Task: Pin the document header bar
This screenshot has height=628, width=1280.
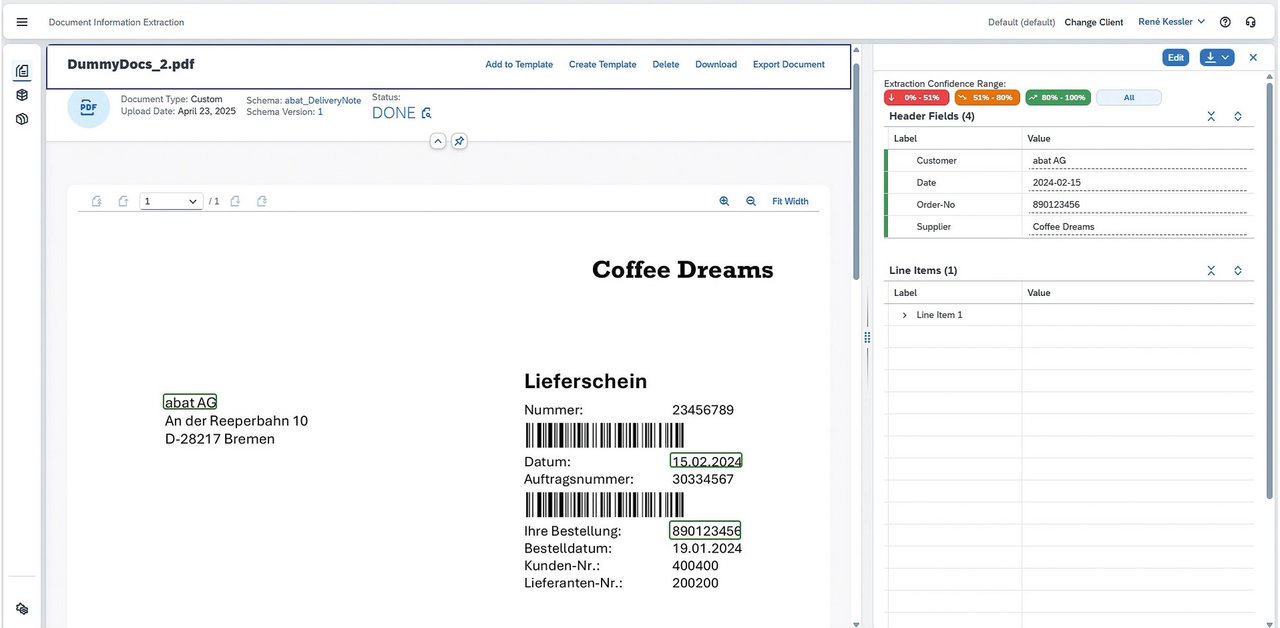Action: pos(459,141)
